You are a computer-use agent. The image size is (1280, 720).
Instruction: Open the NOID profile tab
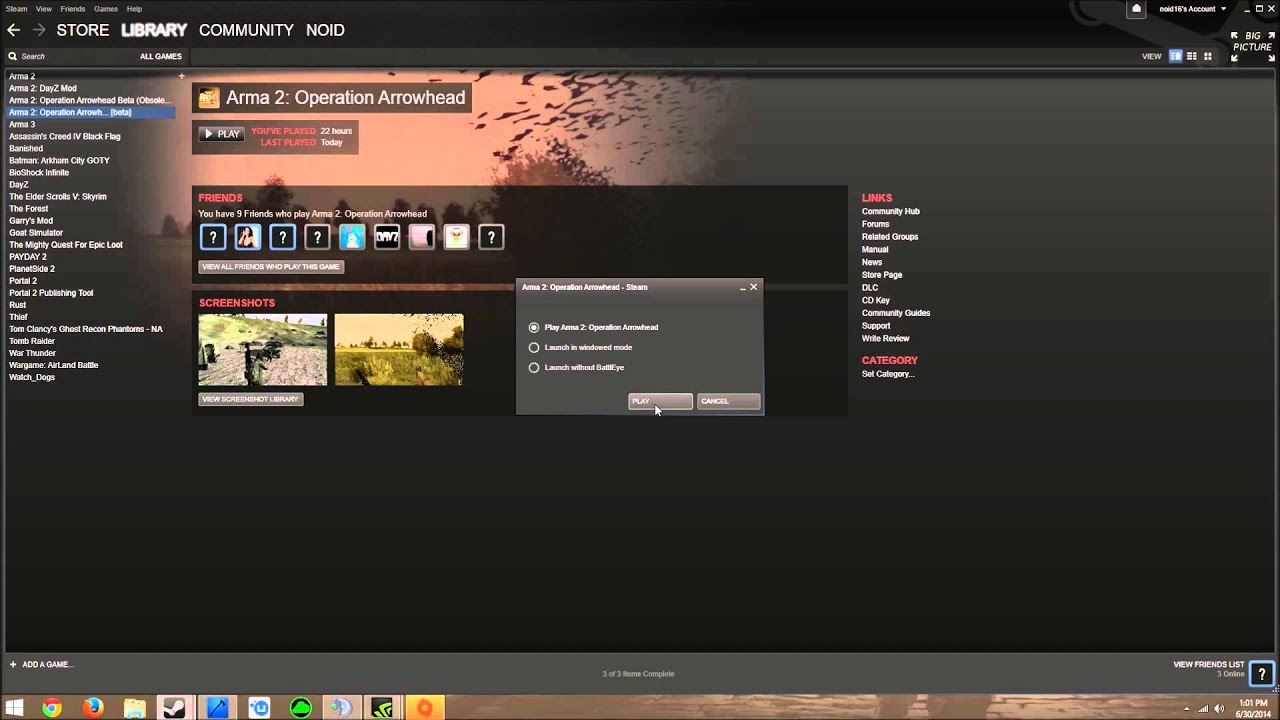[x=325, y=30]
